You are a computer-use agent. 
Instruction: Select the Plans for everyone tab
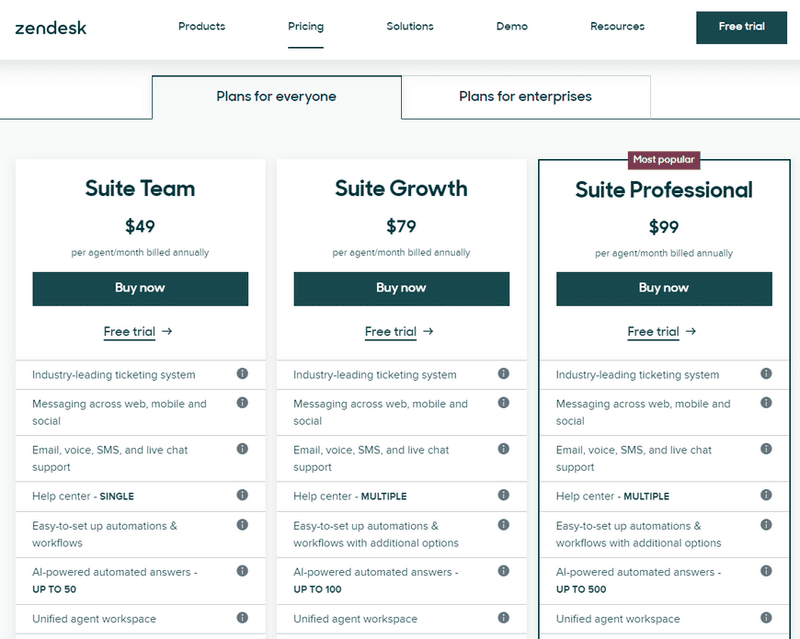276,96
